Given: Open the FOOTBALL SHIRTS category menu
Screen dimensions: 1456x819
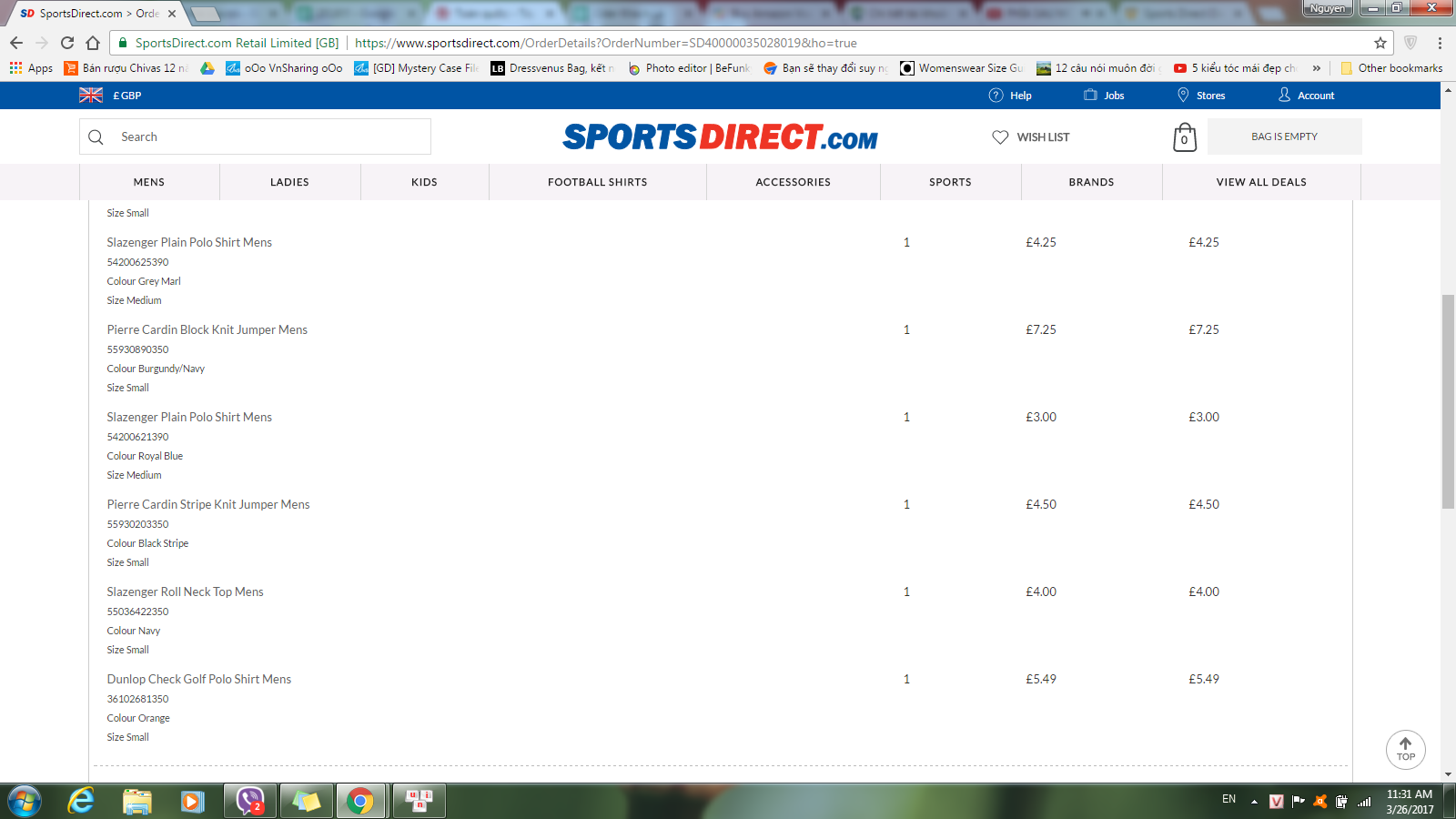Looking at the screenshot, I should click(x=597, y=182).
